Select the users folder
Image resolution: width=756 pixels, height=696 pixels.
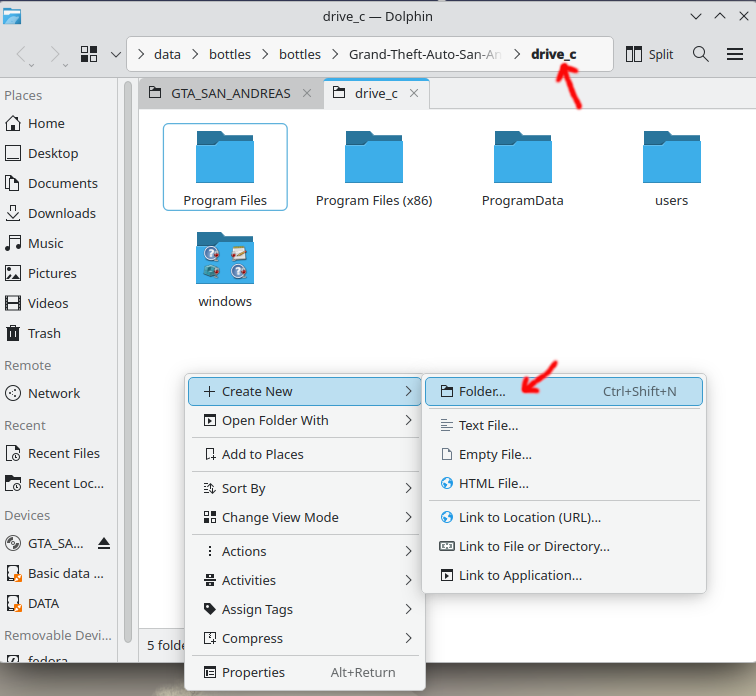click(x=672, y=167)
